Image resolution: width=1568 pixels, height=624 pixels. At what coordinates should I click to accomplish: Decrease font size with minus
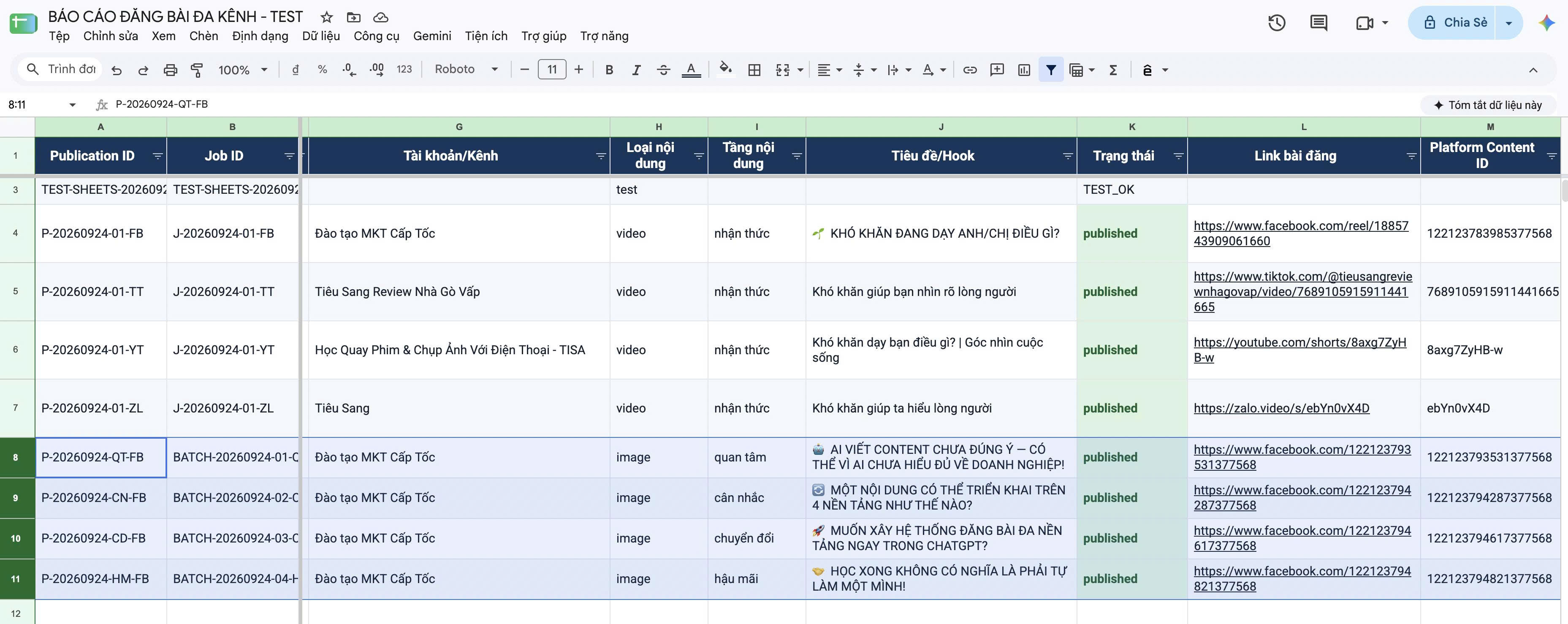coord(524,70)
